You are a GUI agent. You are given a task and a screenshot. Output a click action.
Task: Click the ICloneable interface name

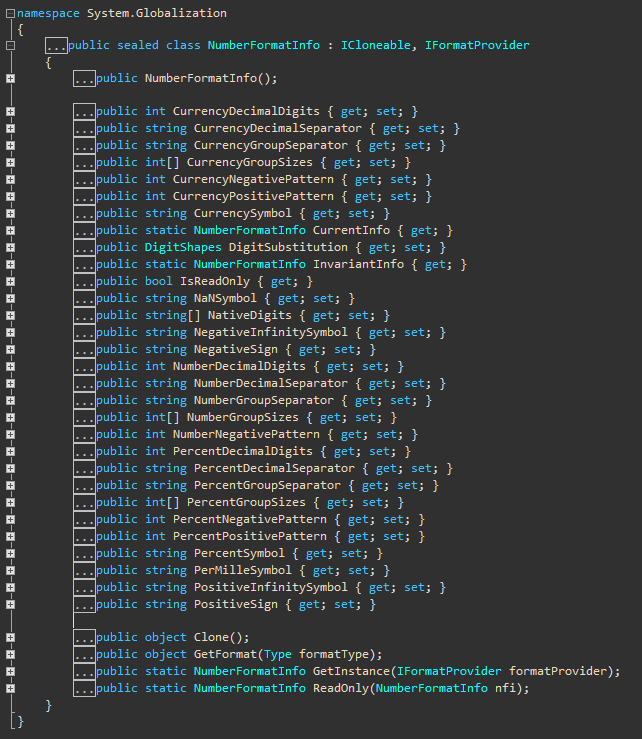point(376,45)
